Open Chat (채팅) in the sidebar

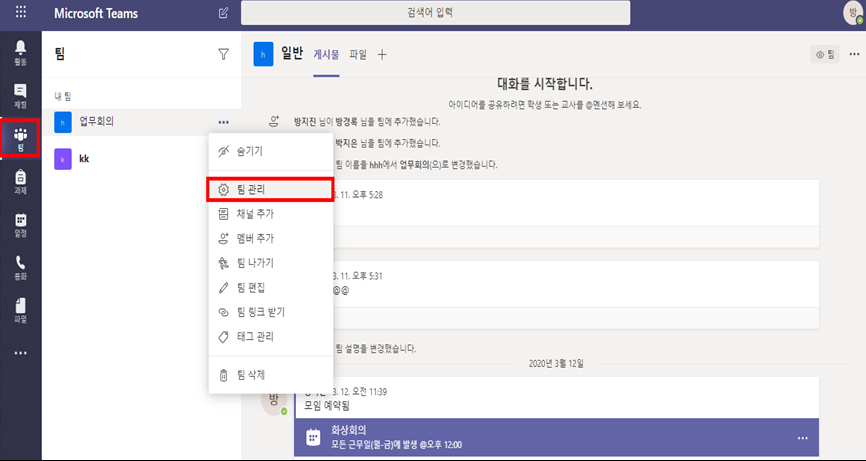click(x=20, y=96)
